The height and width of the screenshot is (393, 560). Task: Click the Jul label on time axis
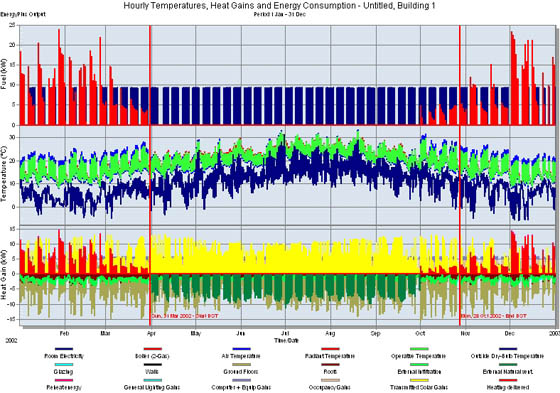285,334
